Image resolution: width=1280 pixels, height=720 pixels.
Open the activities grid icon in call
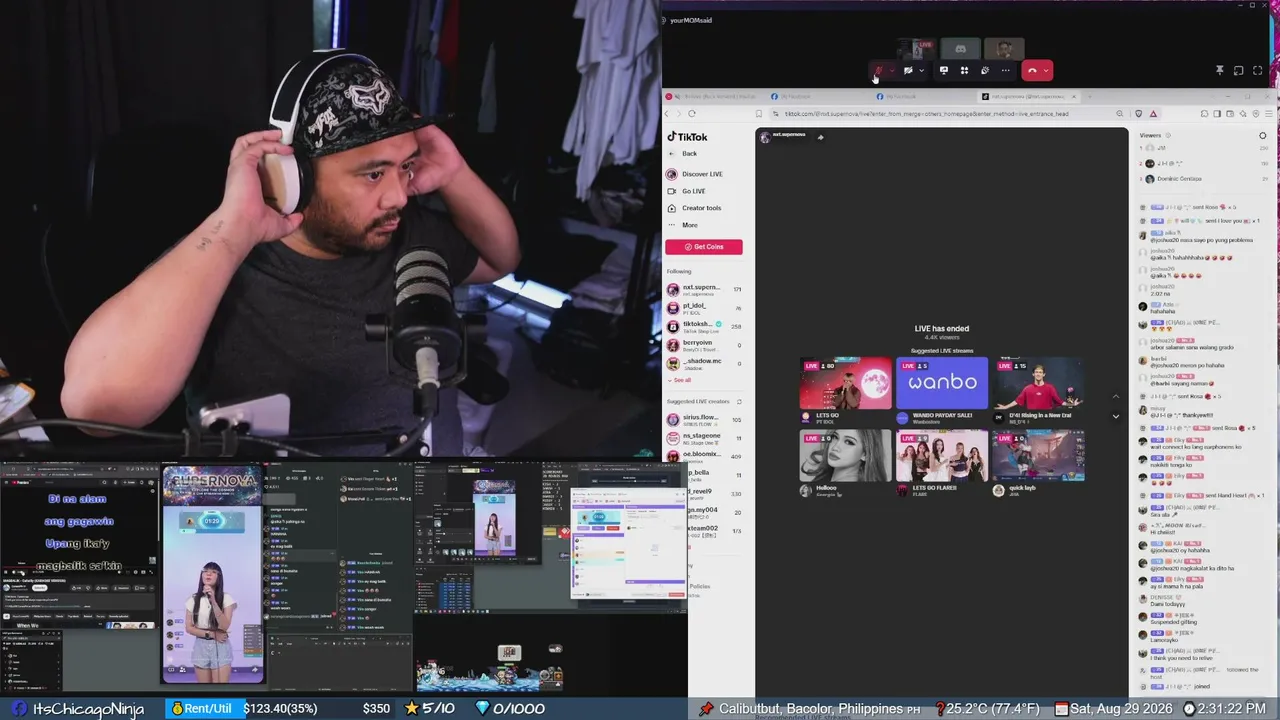[x=964, y=71]
